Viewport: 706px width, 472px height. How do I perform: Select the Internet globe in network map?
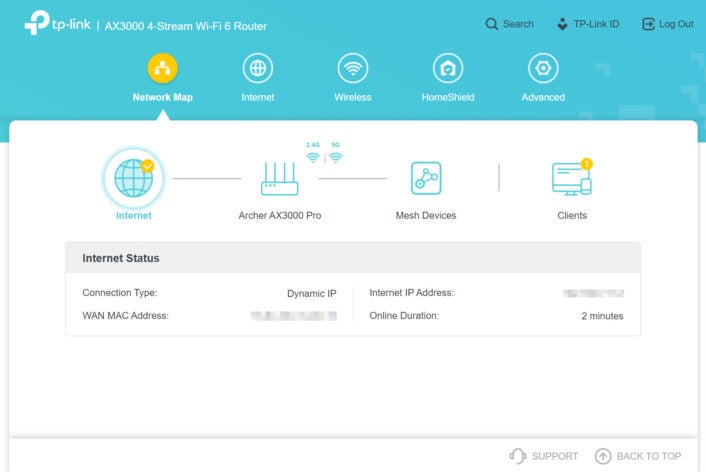click(133, 178)
